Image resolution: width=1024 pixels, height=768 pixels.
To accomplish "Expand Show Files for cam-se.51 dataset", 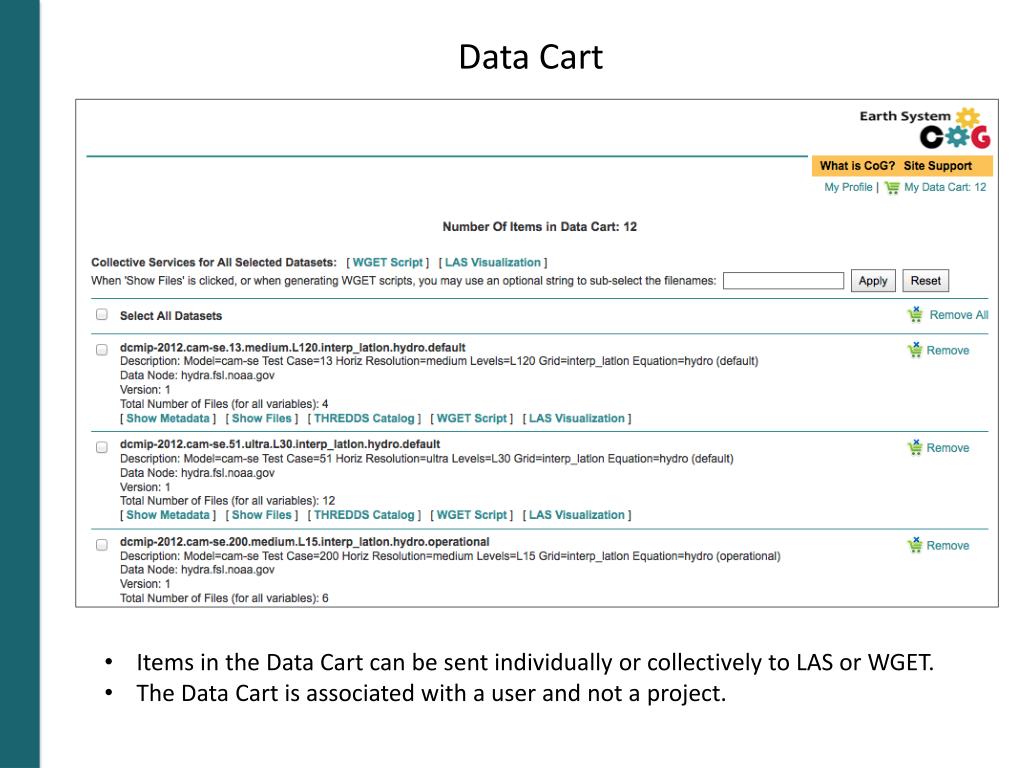I will 261,515.
